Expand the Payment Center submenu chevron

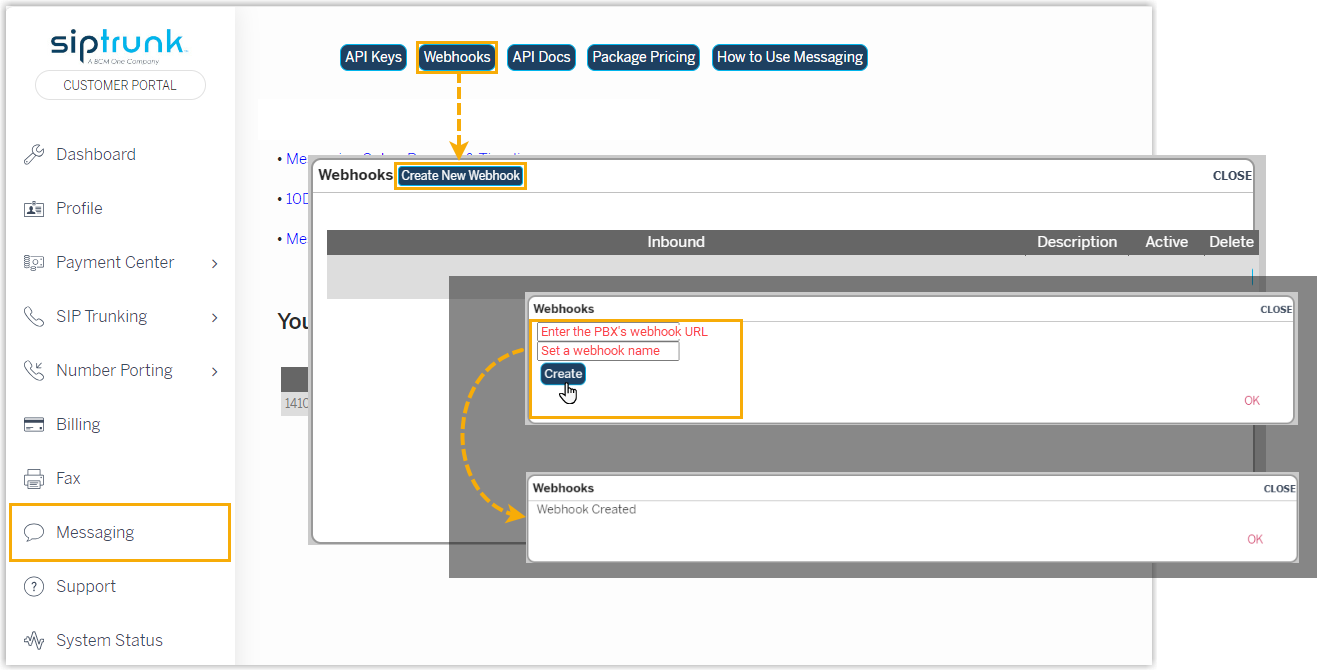click(215, 263)
